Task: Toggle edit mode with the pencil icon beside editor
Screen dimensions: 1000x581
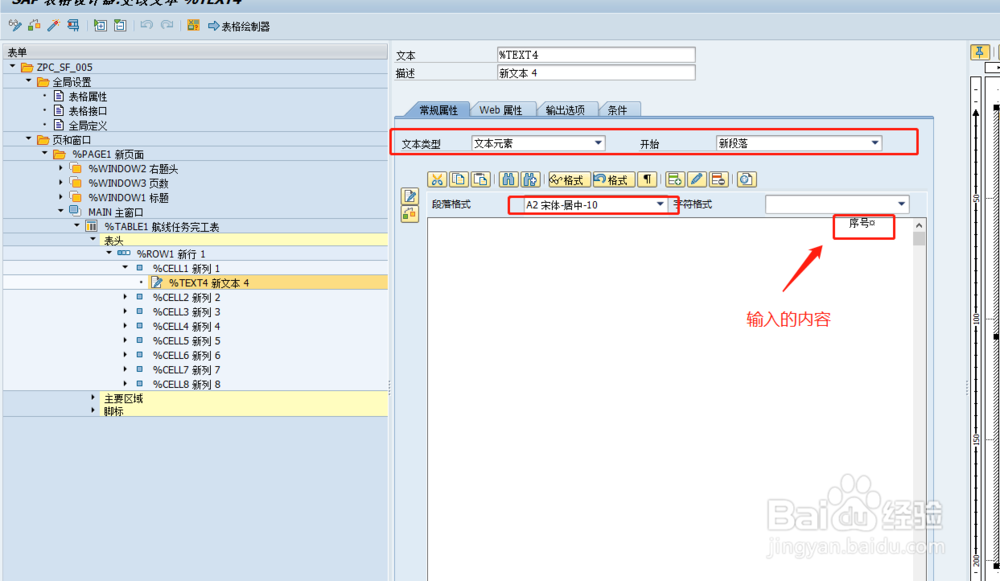Action: point(409,197)
